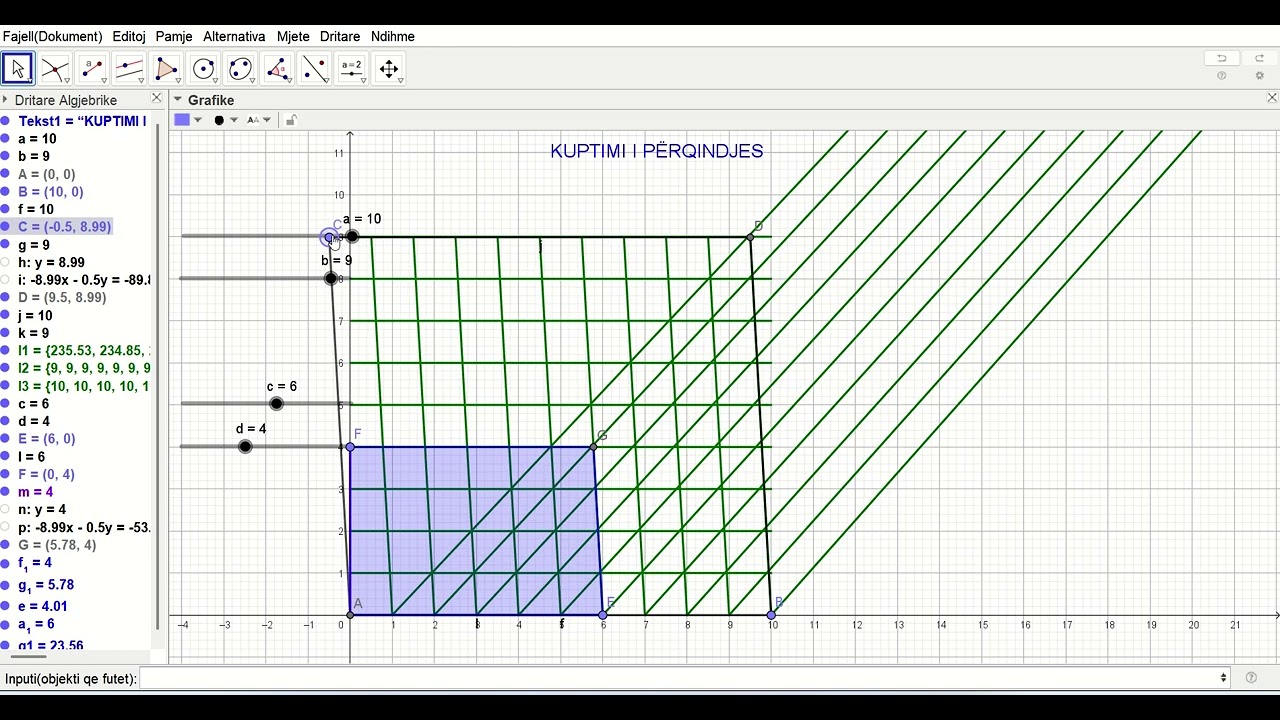Open the Alternativa menu

click(234, 36)
